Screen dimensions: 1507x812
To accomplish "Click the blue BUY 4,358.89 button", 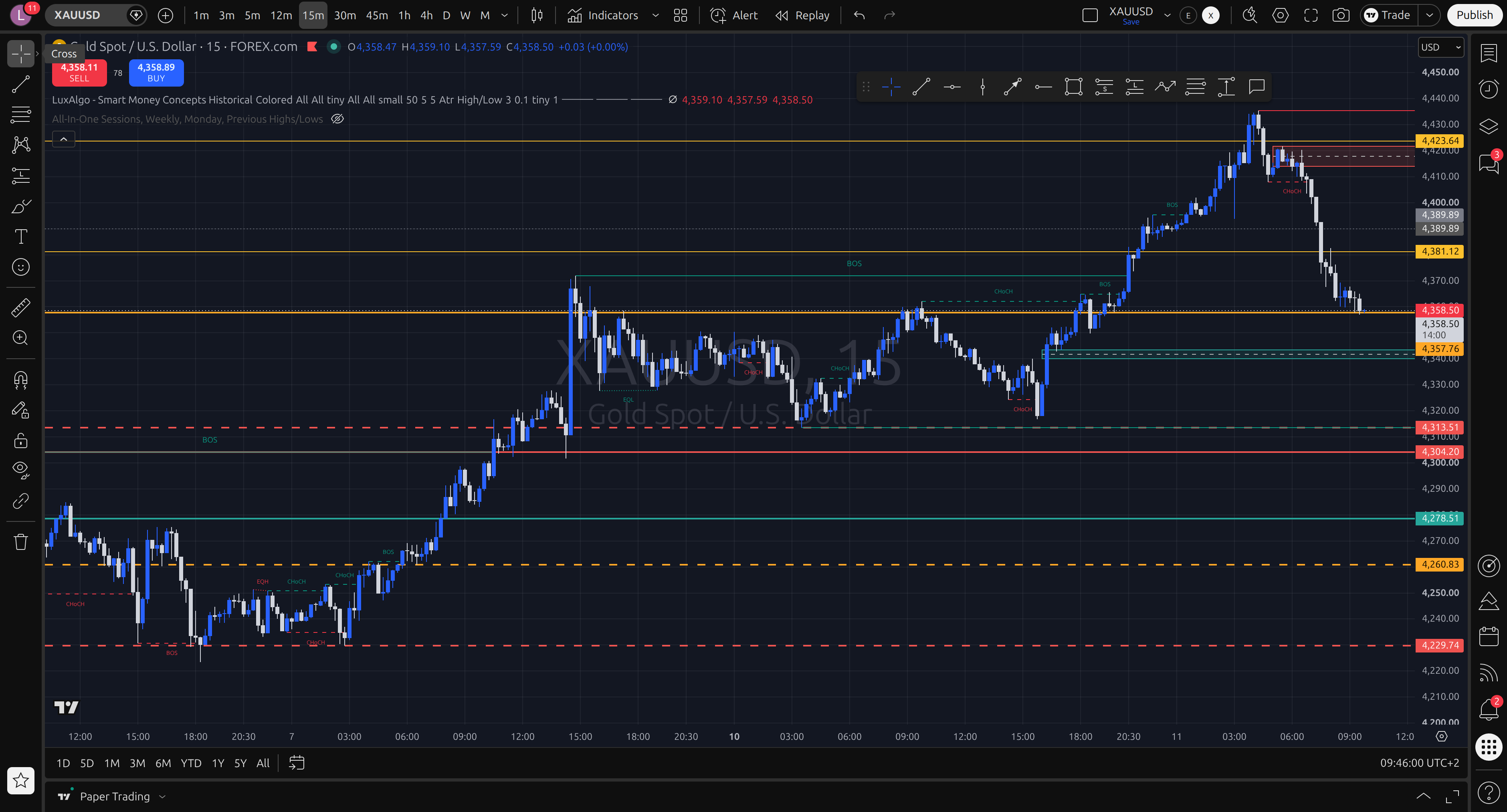I will 156,73.
